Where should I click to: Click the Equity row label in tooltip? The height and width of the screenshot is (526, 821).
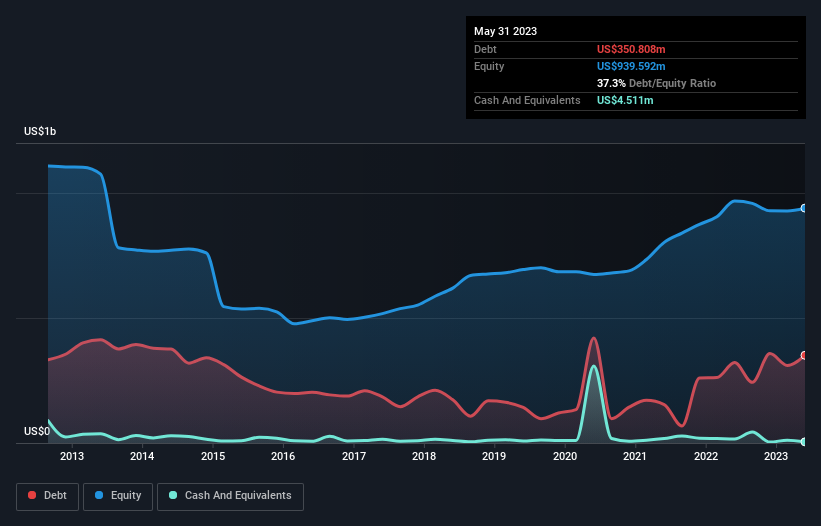coord(489,66)
